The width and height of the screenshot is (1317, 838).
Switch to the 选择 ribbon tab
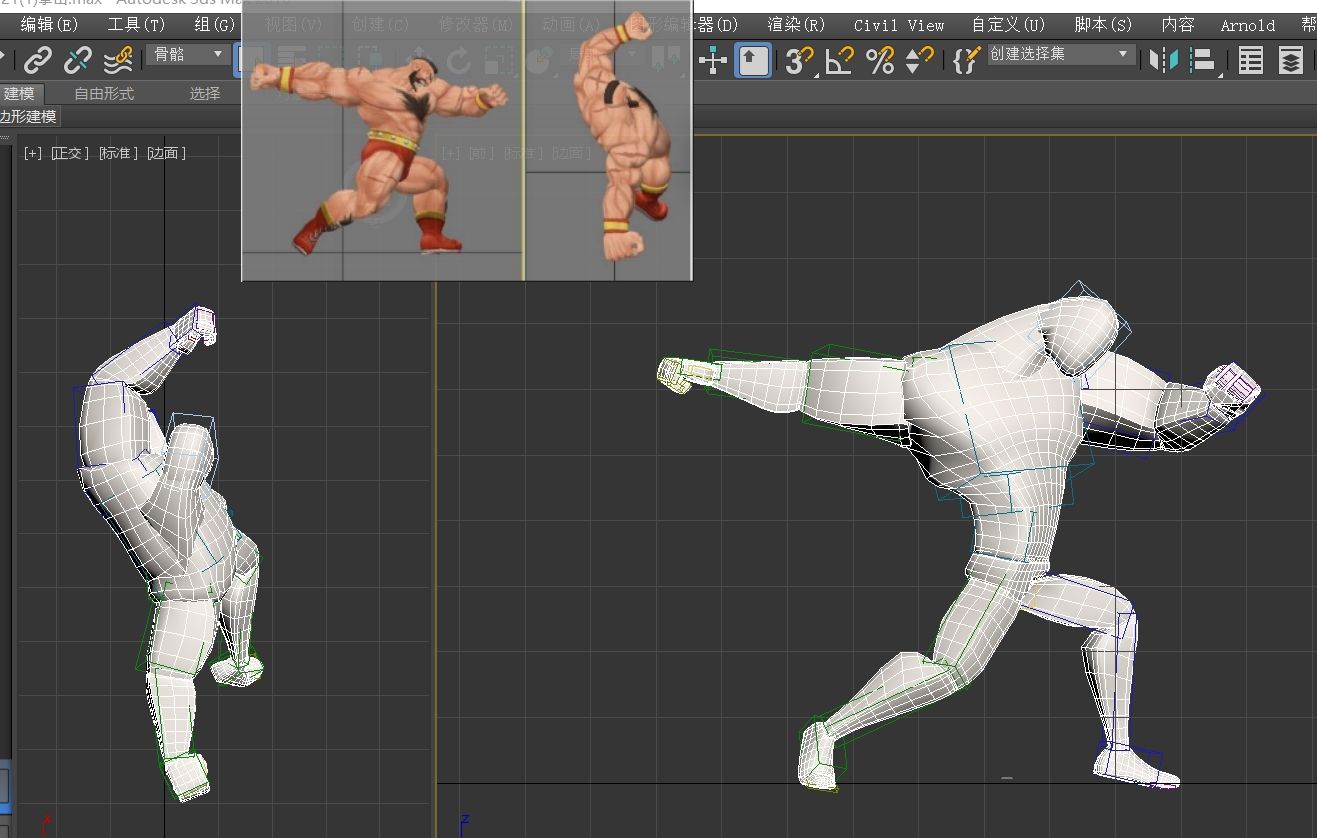[x=205, y=93]
